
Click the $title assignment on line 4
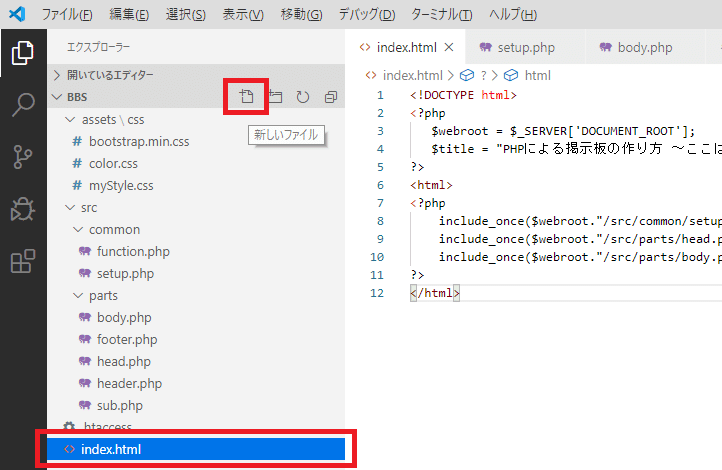click(576, 149)
